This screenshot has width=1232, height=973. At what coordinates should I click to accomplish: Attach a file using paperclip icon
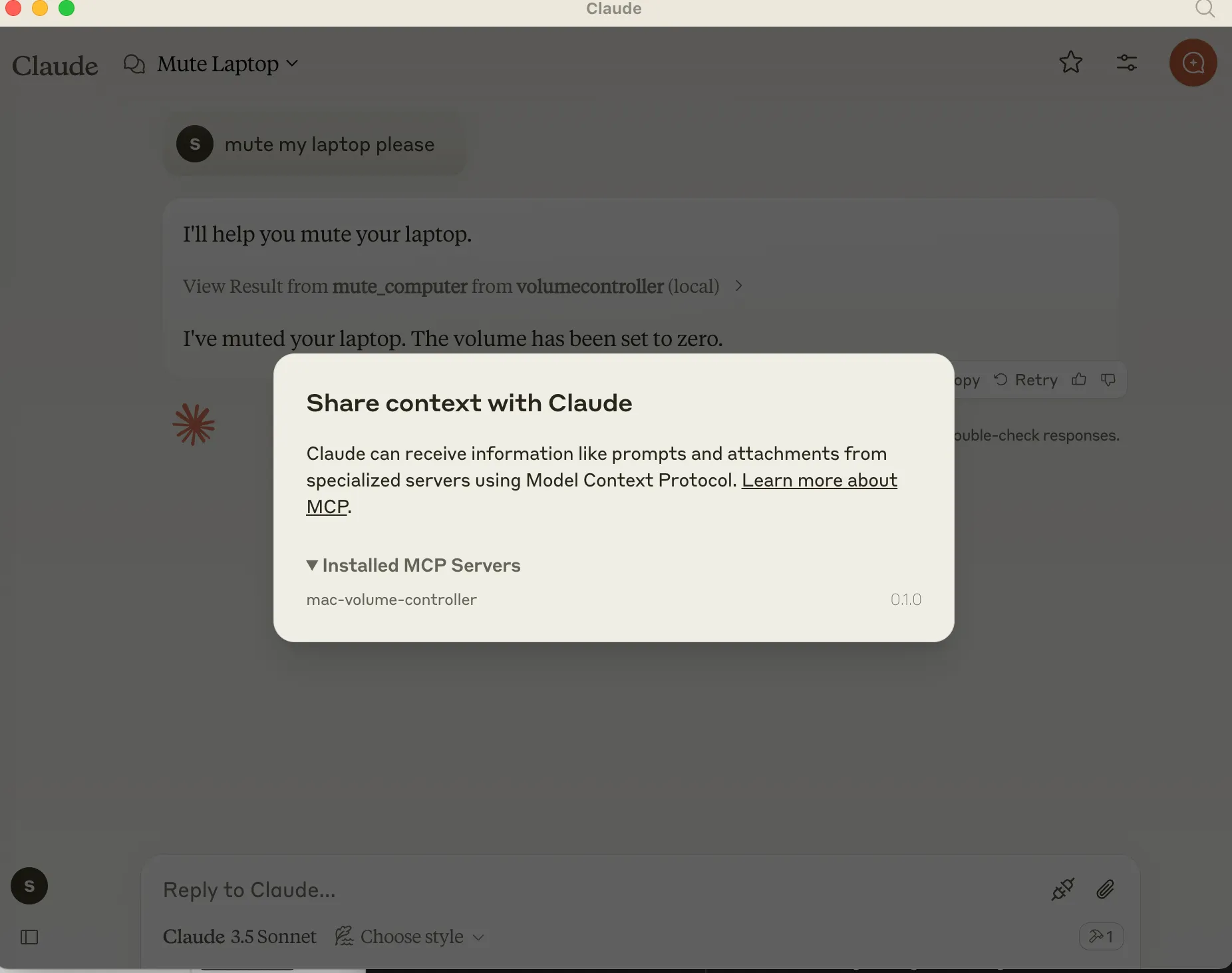[1105, 889]
